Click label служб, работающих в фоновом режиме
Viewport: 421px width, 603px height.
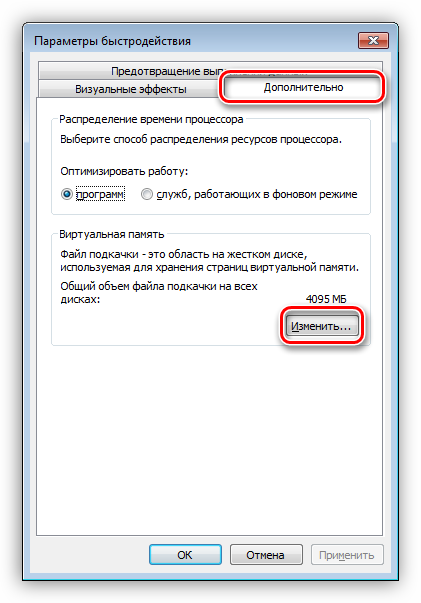click(x=257, y=195)
